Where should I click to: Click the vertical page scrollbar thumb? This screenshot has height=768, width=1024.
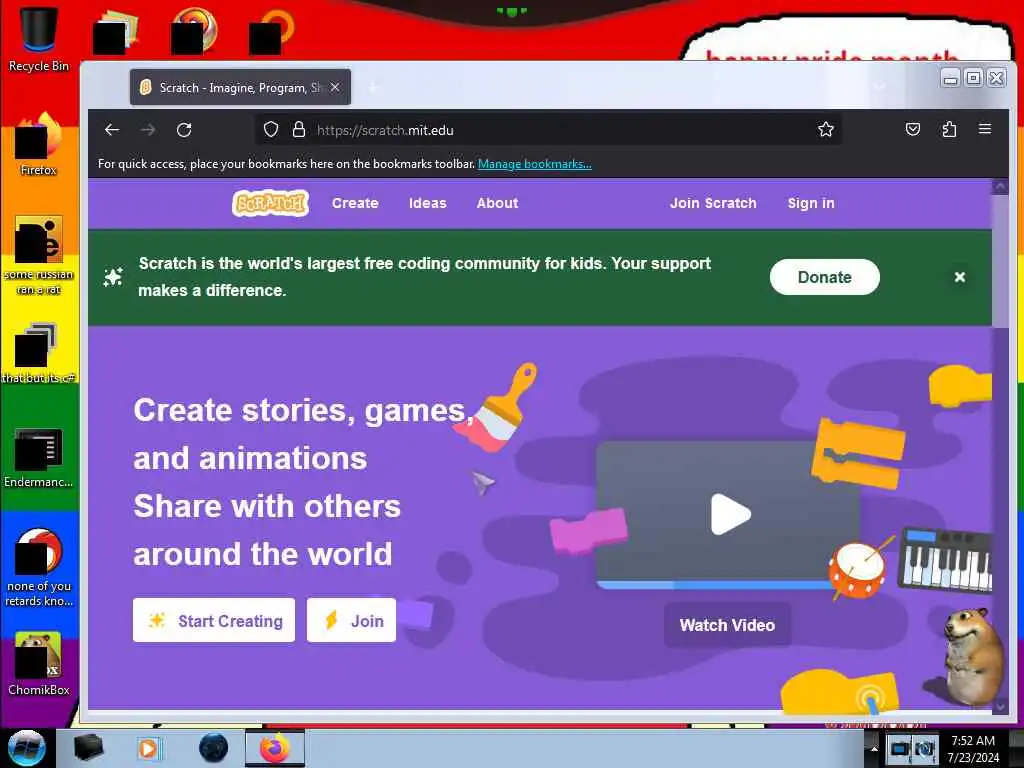[1000, 261]
